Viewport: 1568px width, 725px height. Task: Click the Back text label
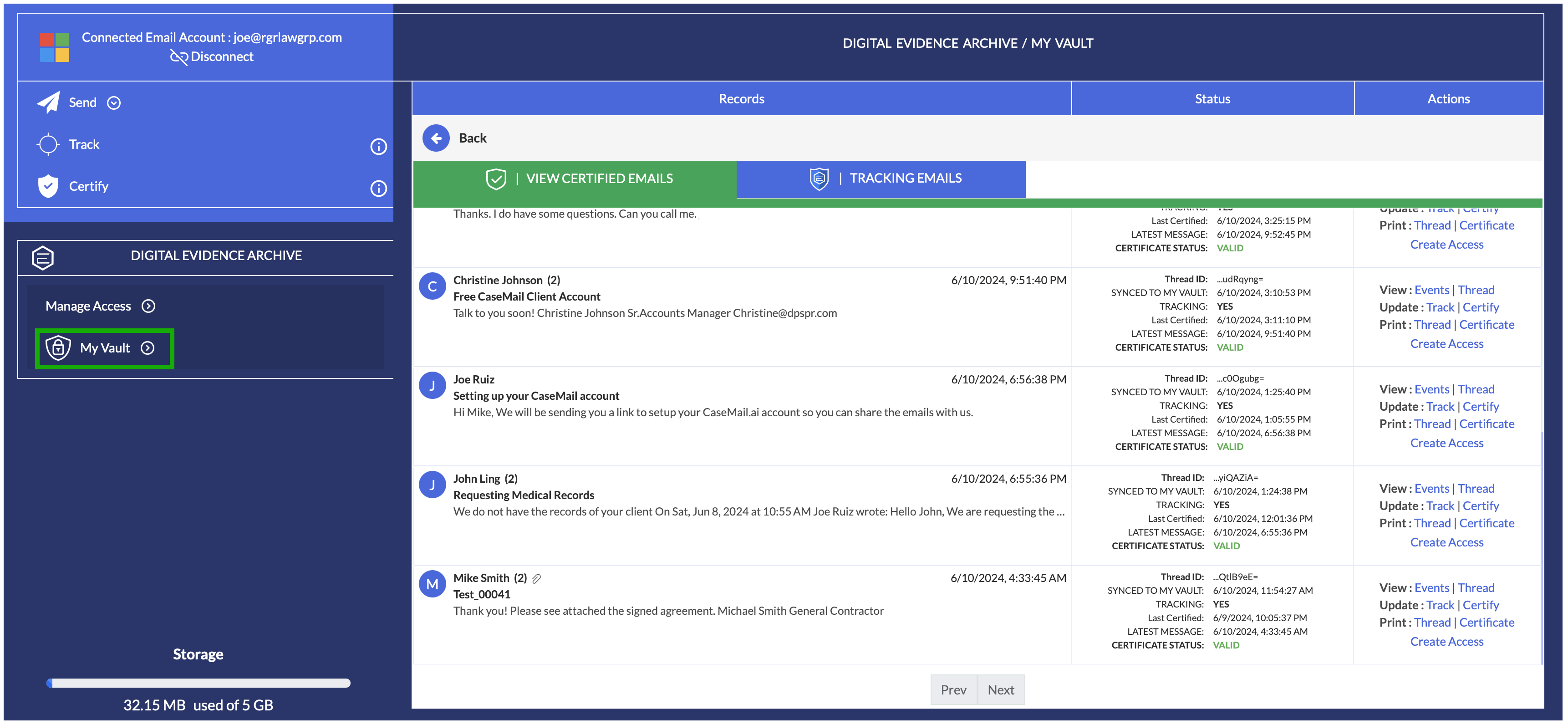pyautogui.click(x=472, y=138)
